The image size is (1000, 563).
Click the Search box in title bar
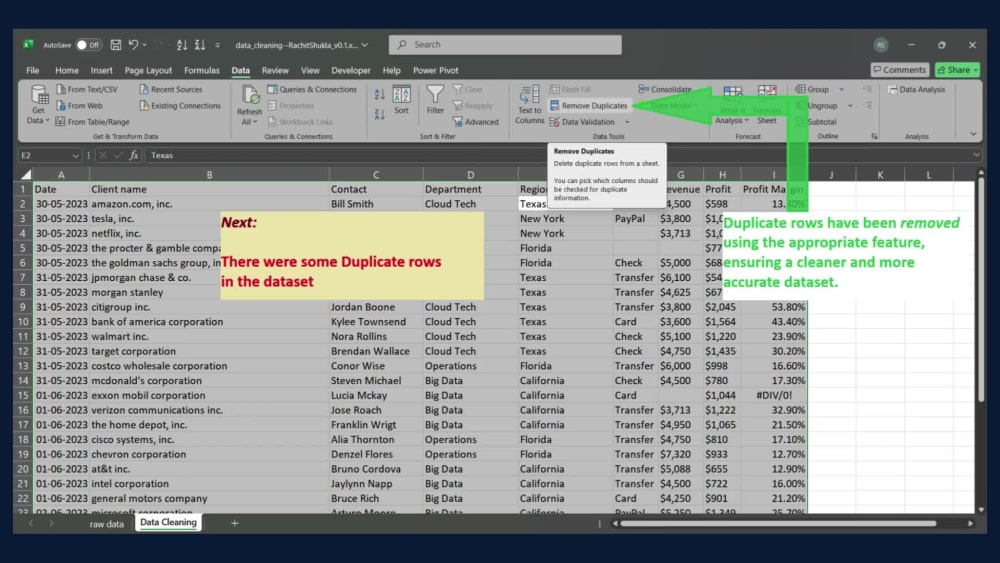(x=505, y=45)
